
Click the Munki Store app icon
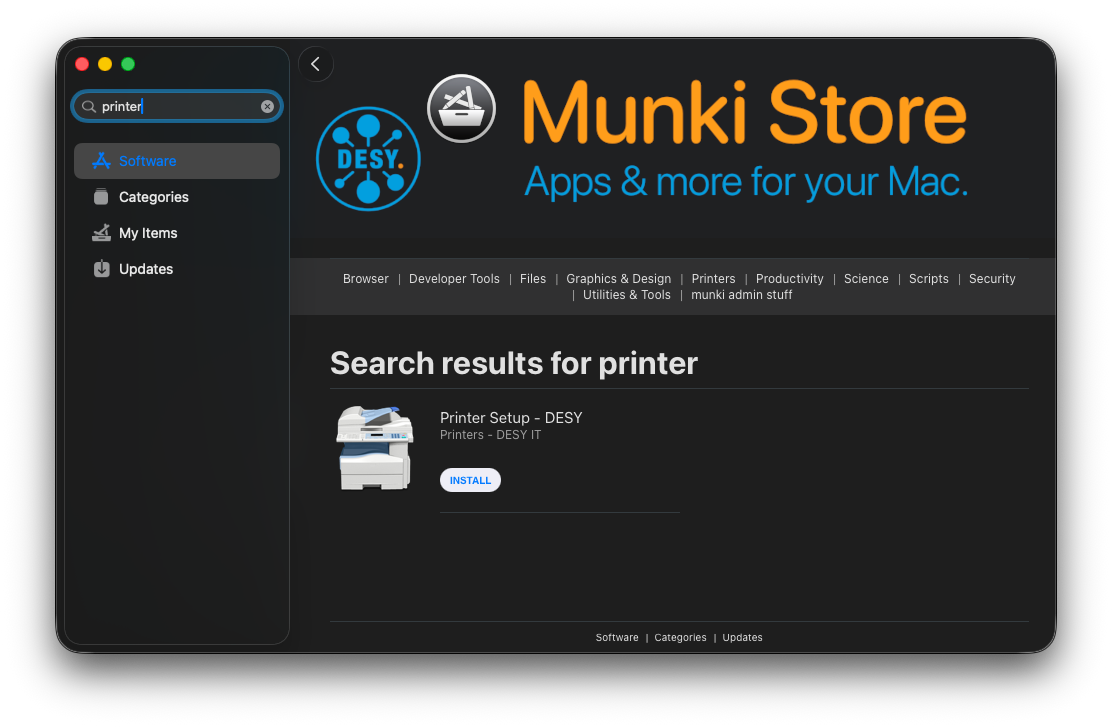[462, 108]
